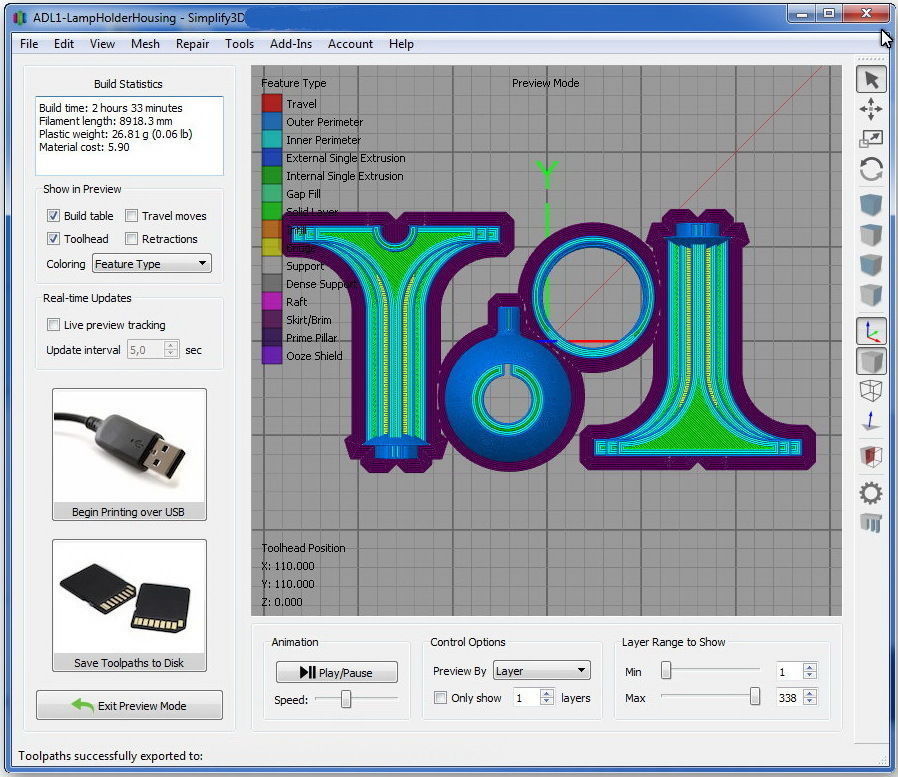
Task: Open the customize support structures tool
Action: point(871,522)
